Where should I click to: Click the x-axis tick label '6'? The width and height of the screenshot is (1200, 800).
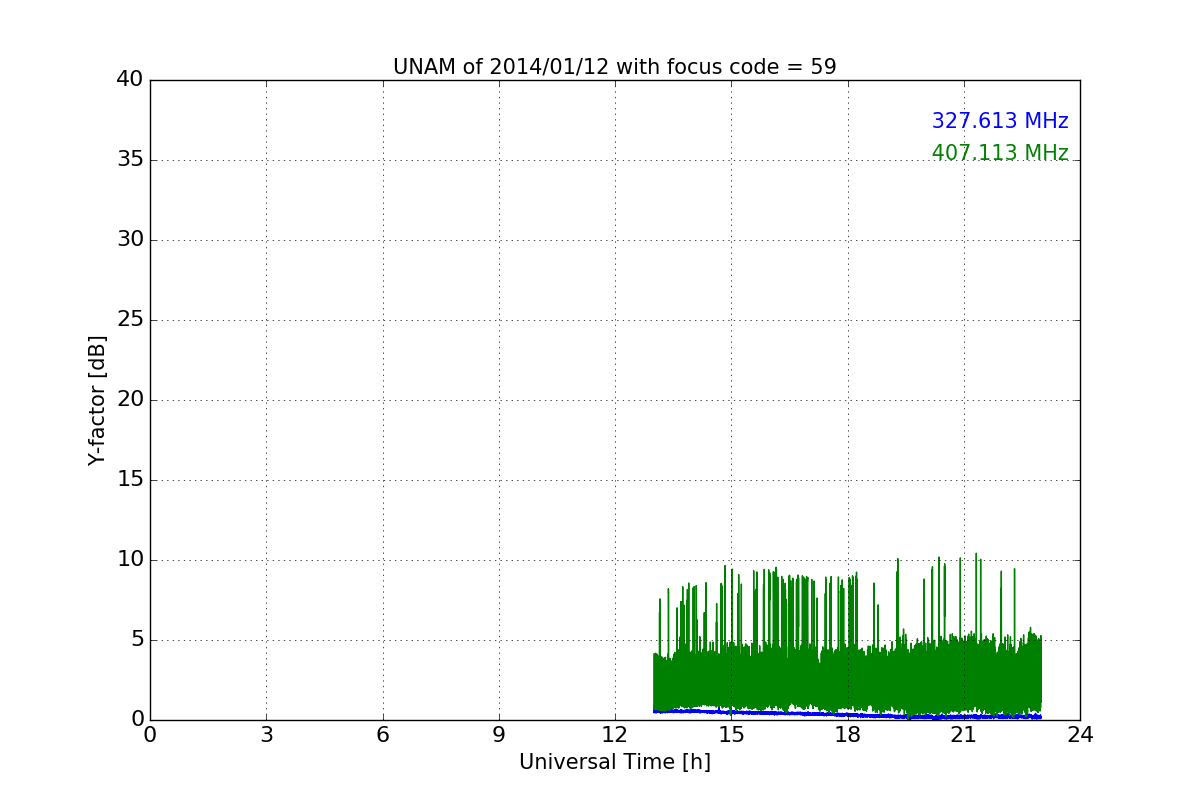pyautogui.click(x=382, y=735)
